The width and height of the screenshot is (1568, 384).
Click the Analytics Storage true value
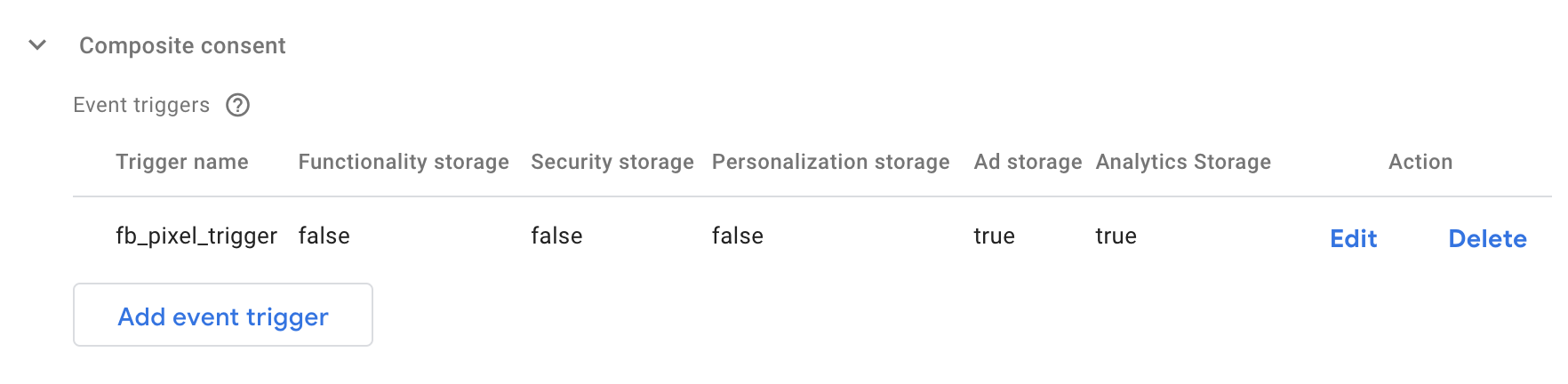click(x=1116, y=236)
